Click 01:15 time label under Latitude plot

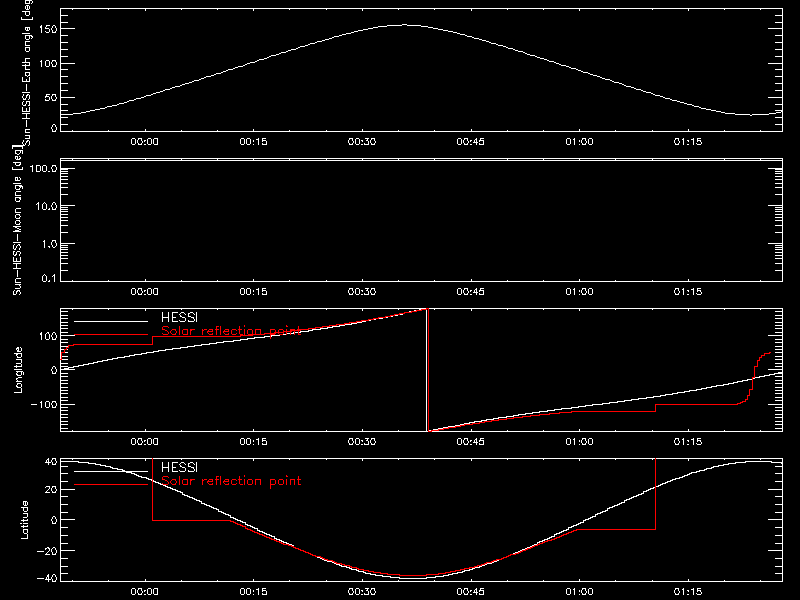(x=688, y=592)
